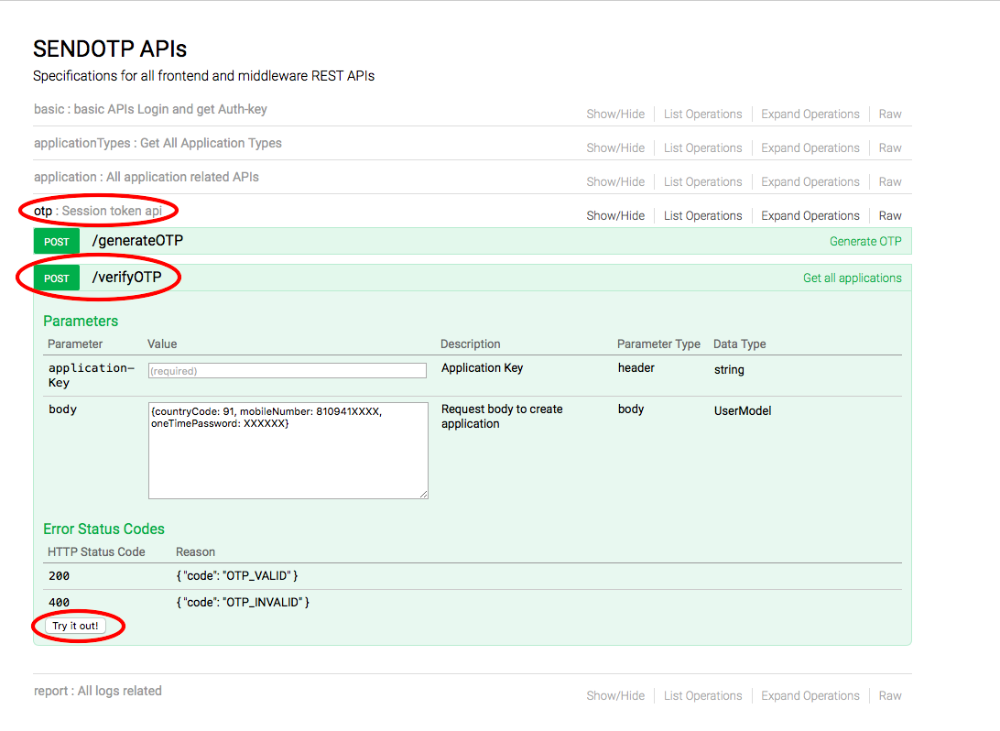Image resolution: width=1000 pixels, height=731 pixels.
Task: Click the Get all applications summary link
Action: click(x=852, y=278)
